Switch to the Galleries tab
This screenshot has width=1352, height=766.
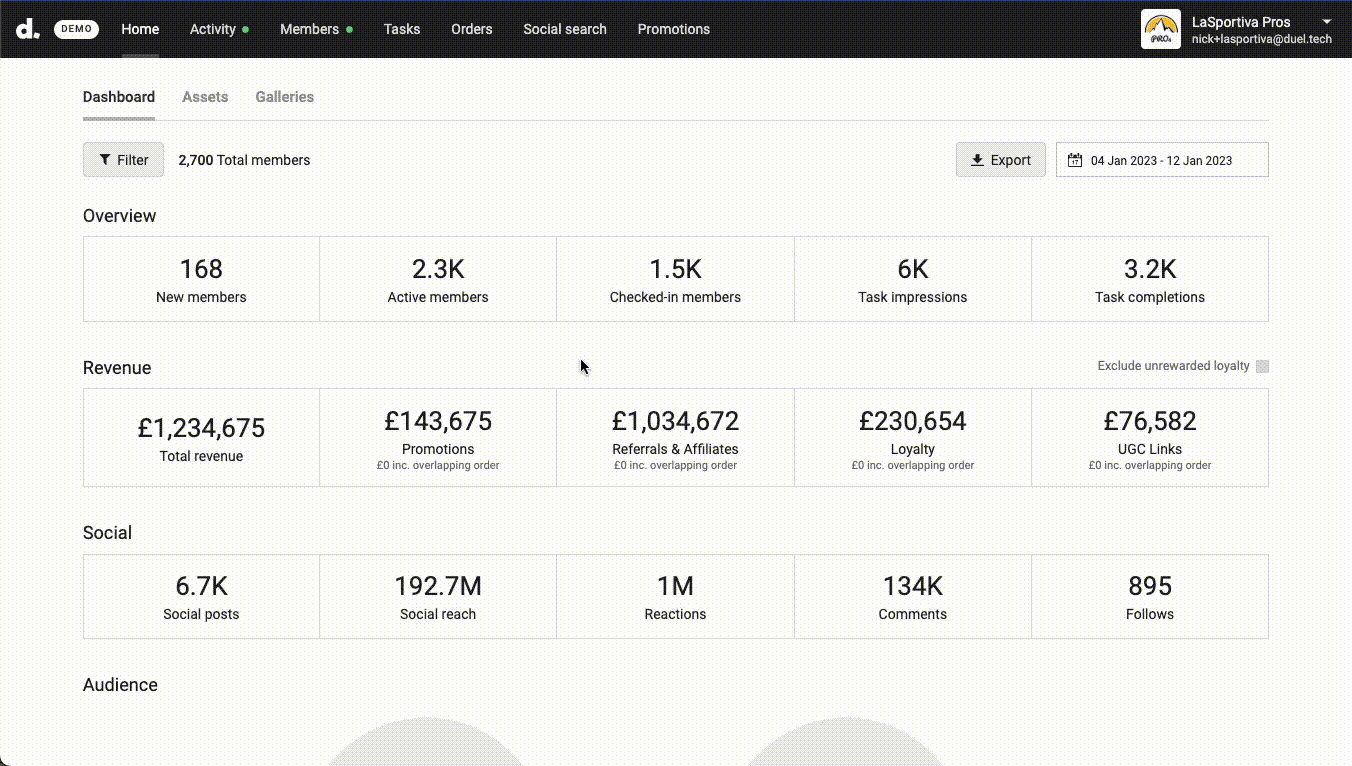click(284, 97)
